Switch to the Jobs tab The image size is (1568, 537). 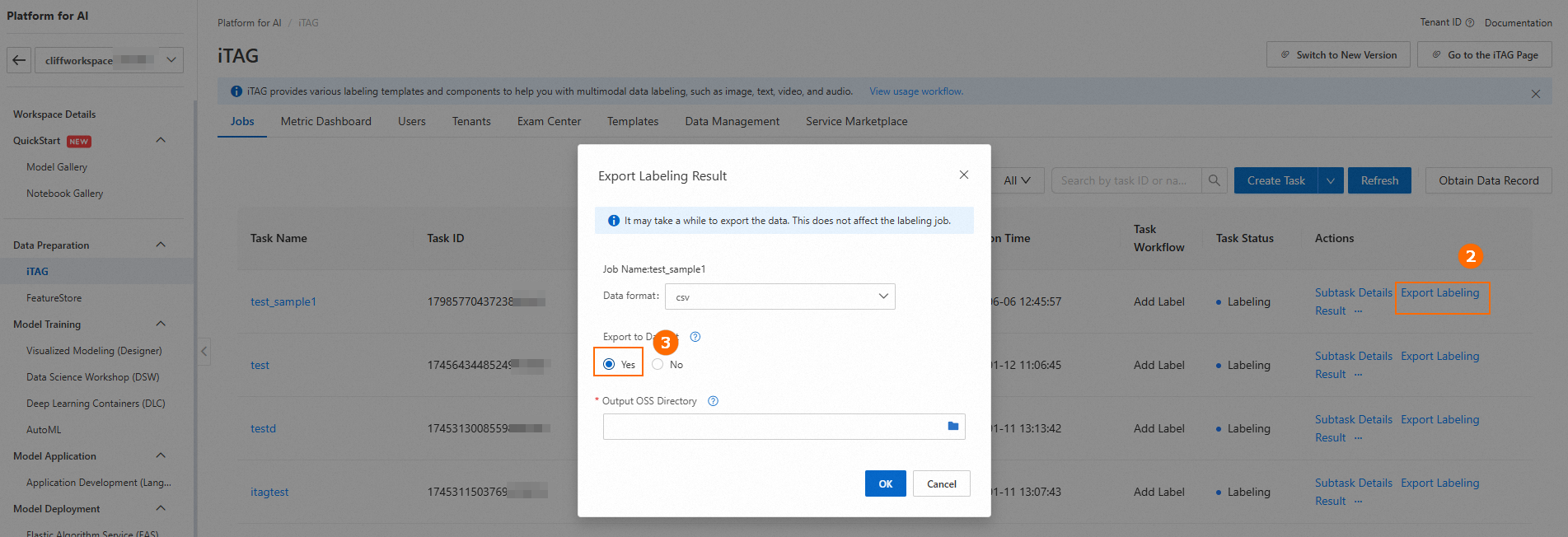tap(242, 121)
